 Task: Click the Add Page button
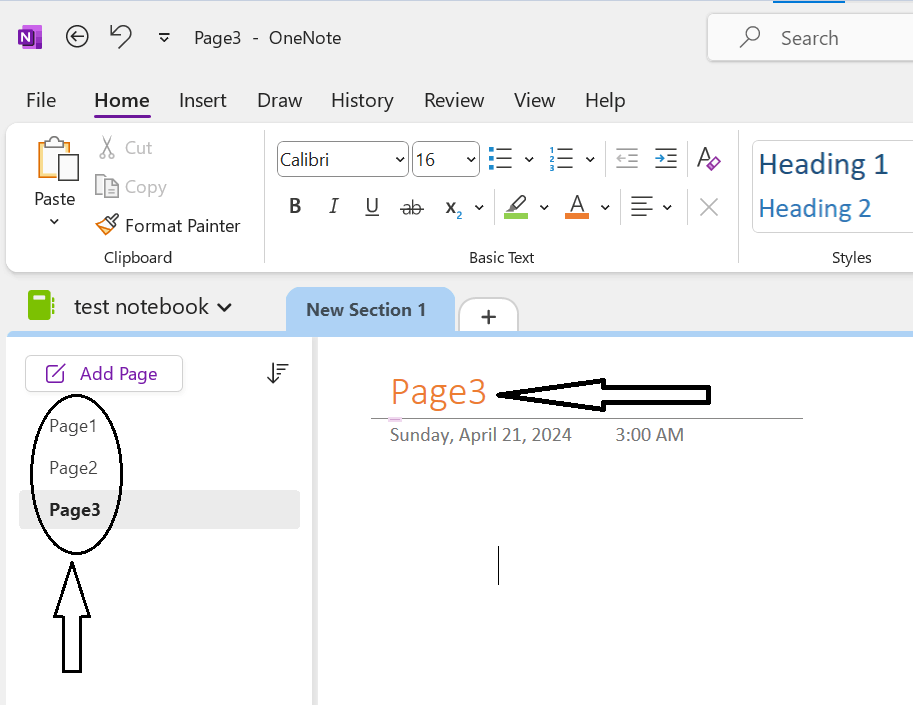coord(104,373)
